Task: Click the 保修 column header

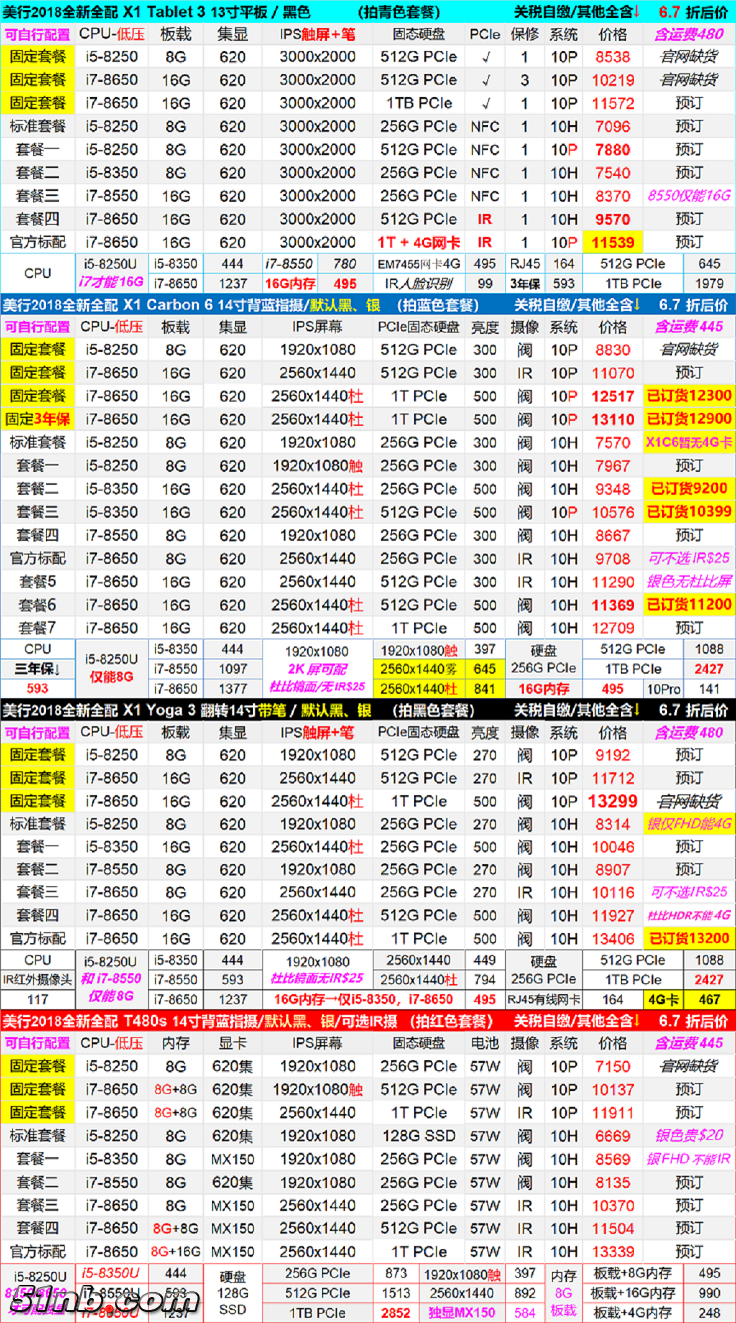Action: (x=524, y=34)
